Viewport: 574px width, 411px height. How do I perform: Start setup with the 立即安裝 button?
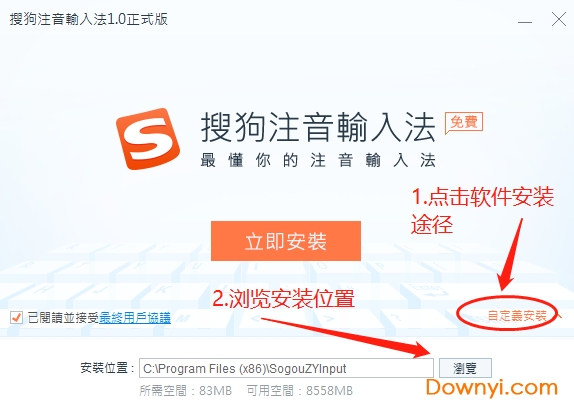(x=286, y=241)
